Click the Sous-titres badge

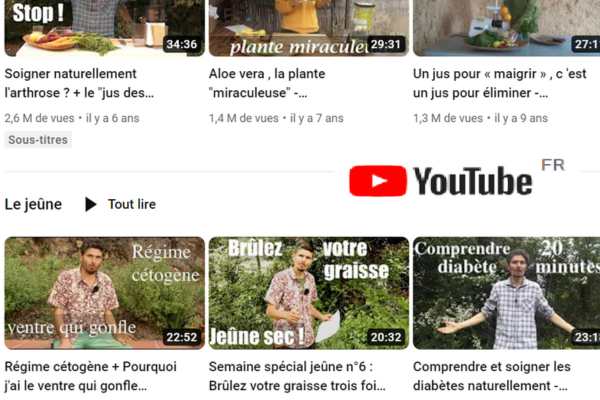(x=38, y=140)
